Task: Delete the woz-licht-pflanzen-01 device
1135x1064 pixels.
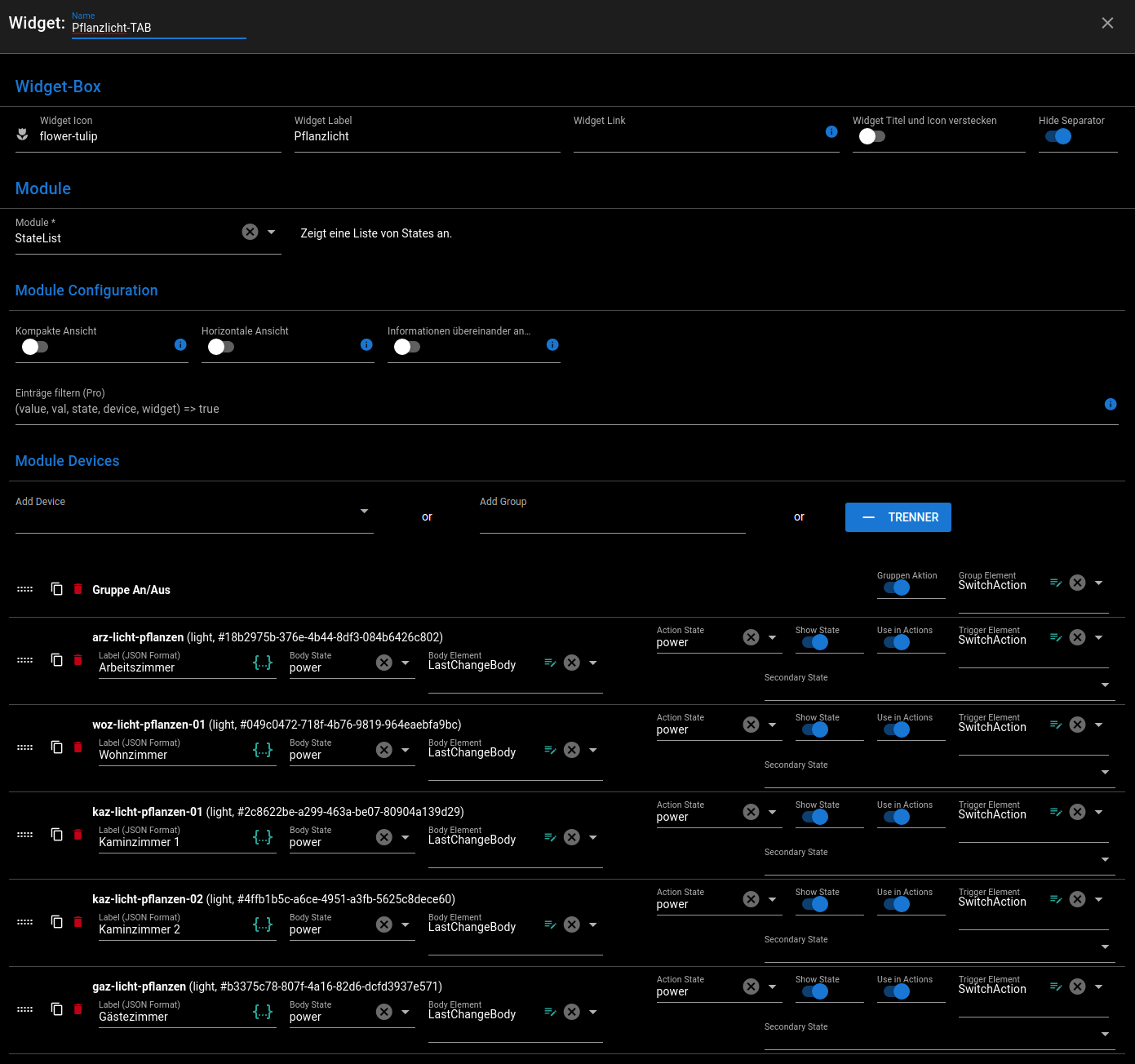Action: (x=78, y=747)
